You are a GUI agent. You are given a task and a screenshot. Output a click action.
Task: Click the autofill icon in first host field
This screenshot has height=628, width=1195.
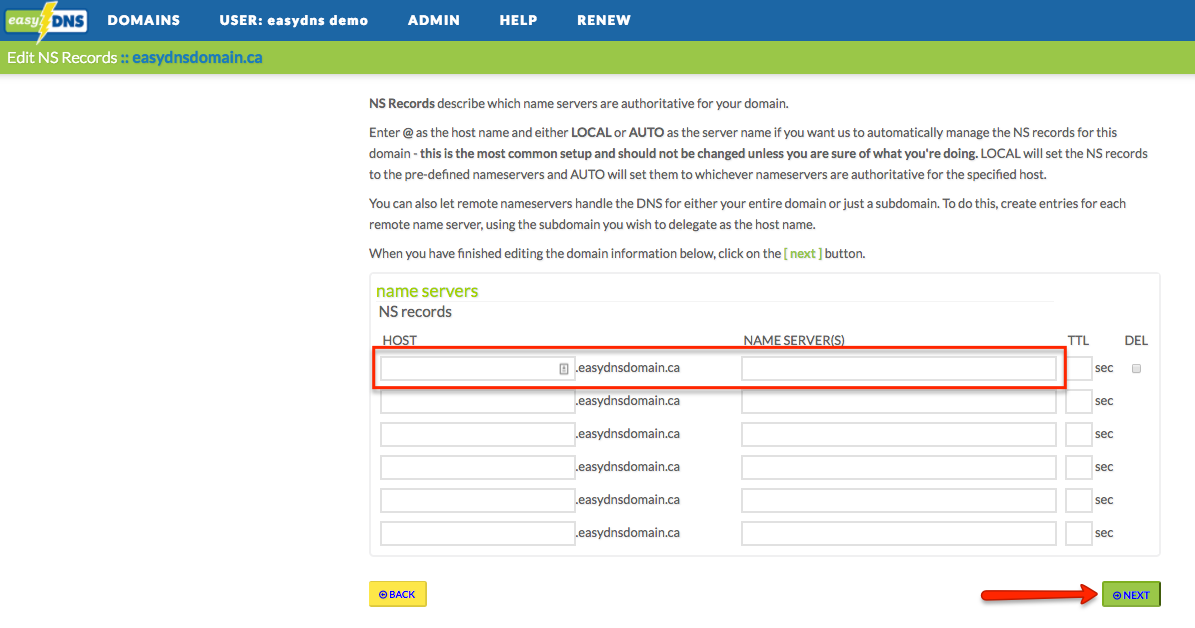click(564, 369)
